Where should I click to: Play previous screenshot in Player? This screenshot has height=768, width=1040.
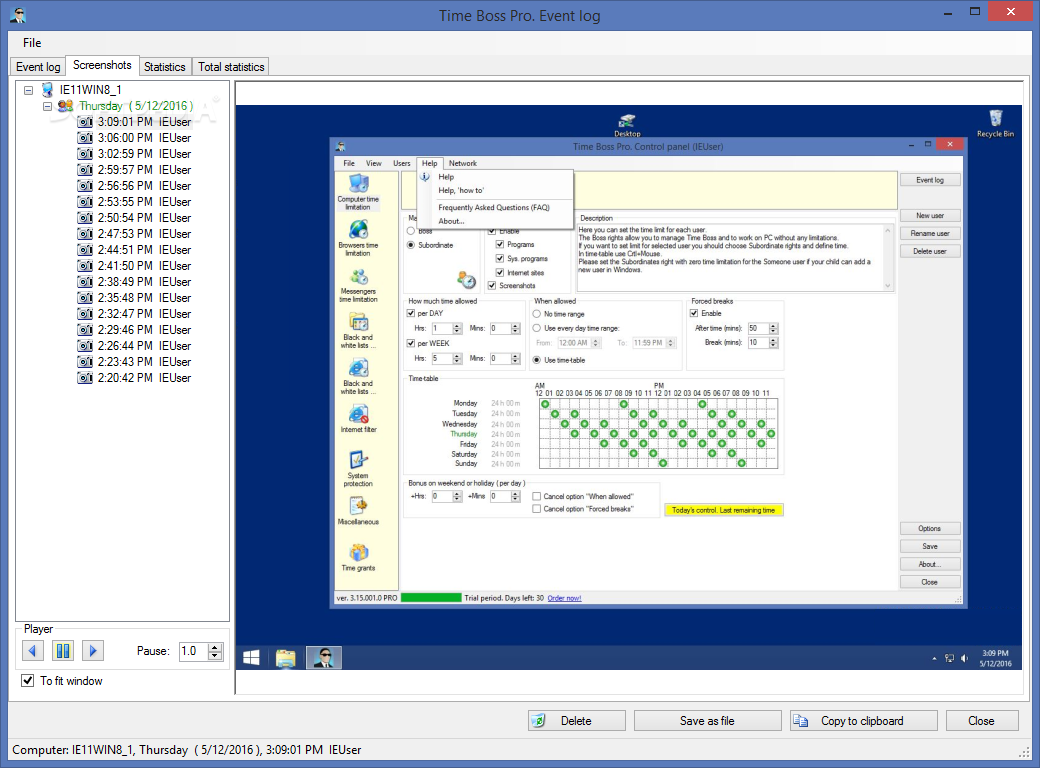click(x=32, y=651)
